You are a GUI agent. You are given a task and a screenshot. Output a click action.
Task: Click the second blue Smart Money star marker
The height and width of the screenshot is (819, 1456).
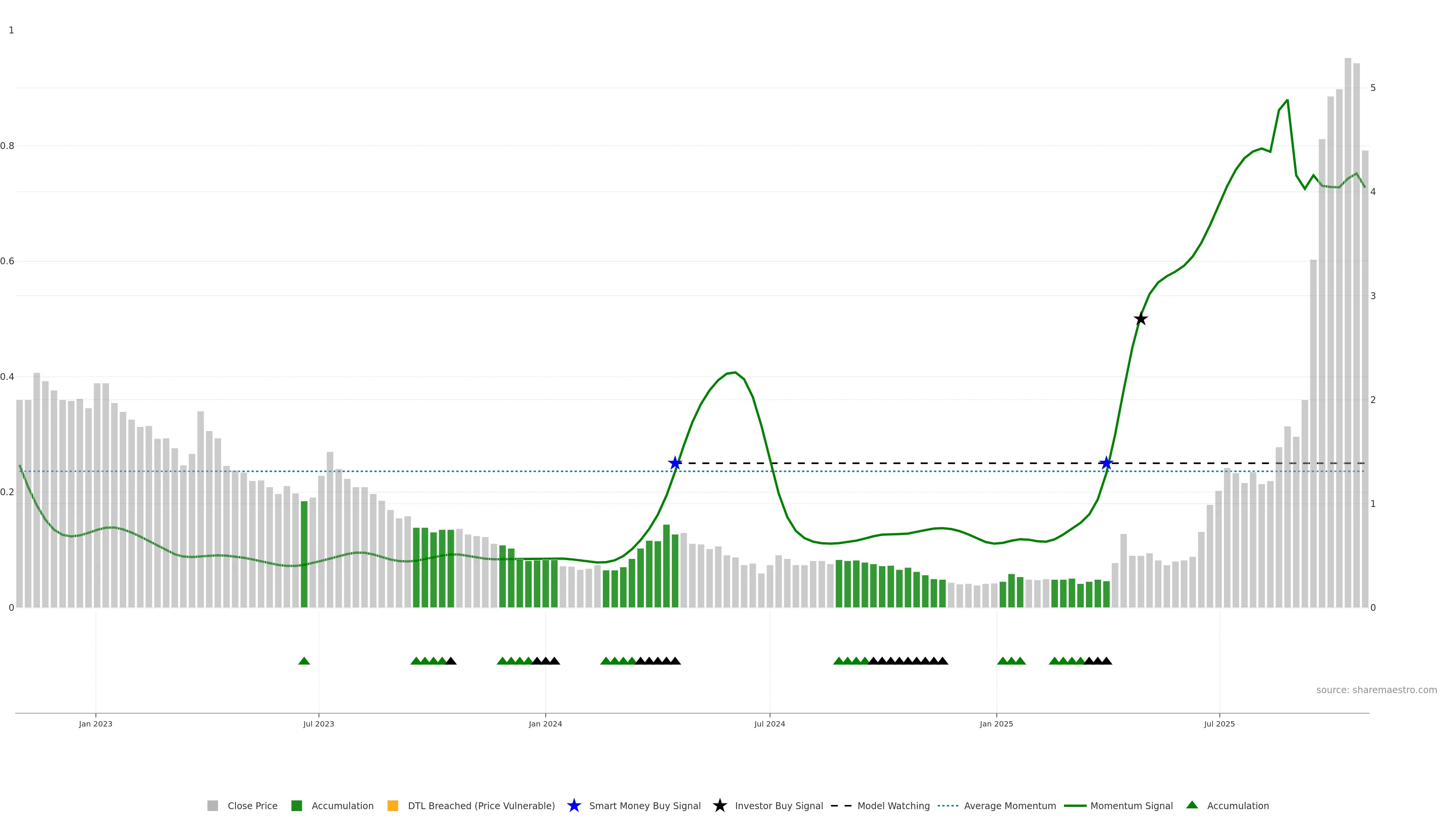click(x=1106, y=463)
